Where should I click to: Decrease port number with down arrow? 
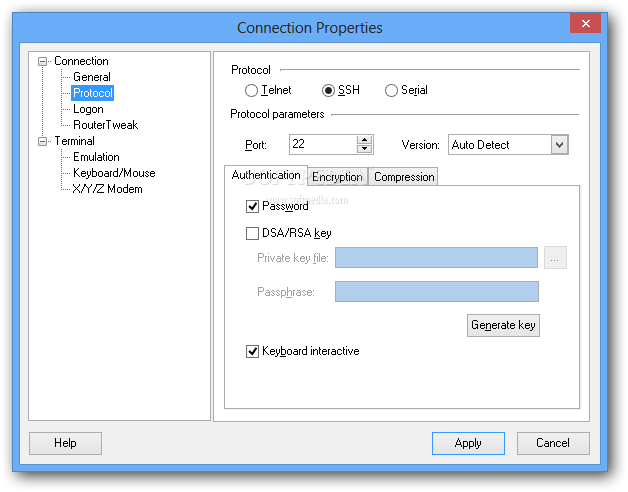click(364, 149)
